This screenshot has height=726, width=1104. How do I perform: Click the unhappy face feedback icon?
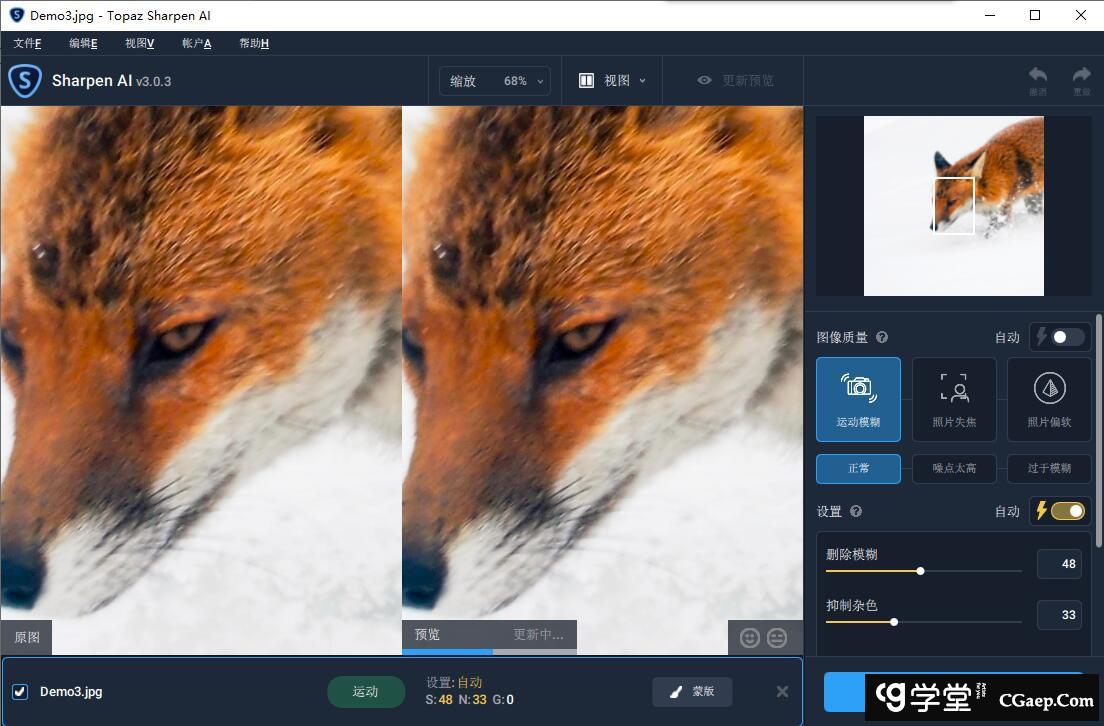777,637
